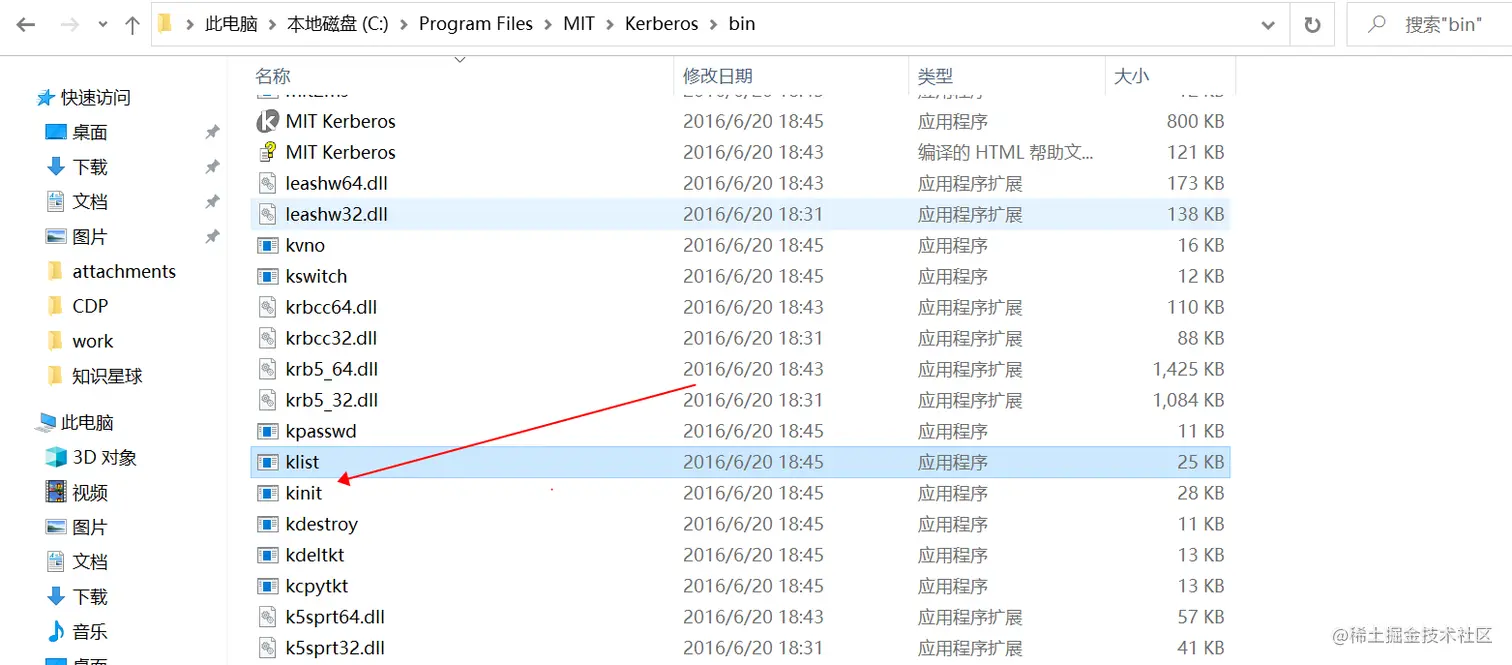Open 下载 under quick access
The image size is (1512, 665).
click(x=90, y=167)
